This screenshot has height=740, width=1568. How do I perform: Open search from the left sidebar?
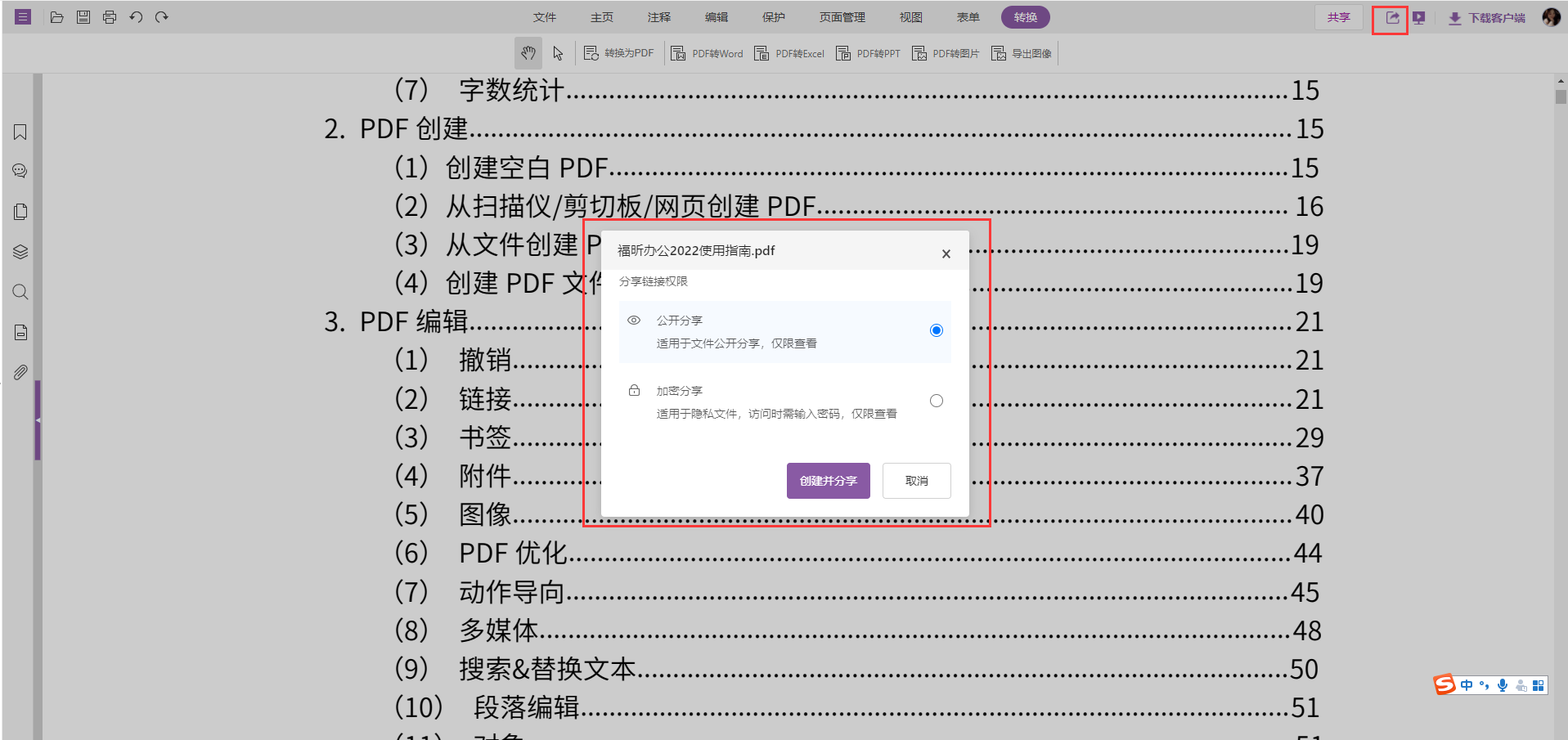point(20,292)
